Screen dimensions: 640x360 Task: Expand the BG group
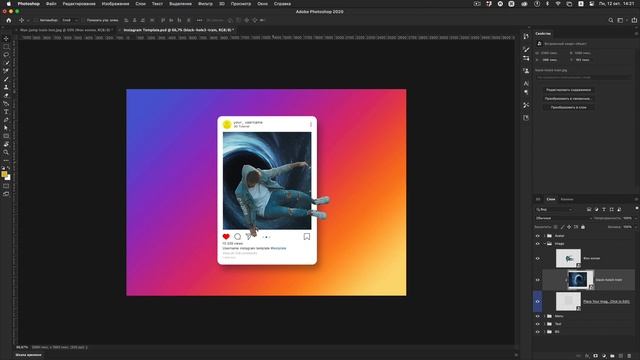point(544,332)
